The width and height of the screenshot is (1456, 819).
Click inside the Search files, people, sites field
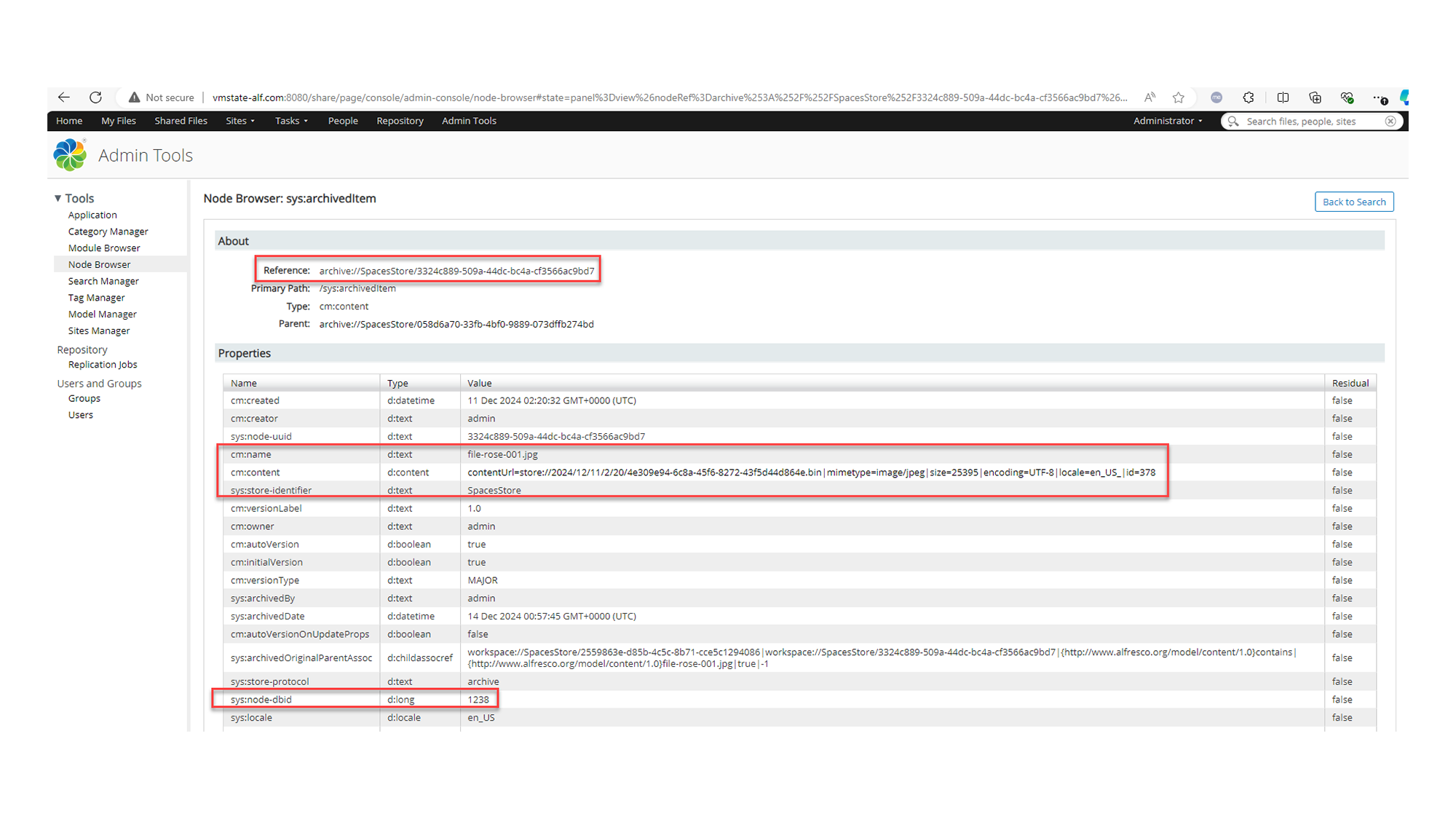[1303, 121]
